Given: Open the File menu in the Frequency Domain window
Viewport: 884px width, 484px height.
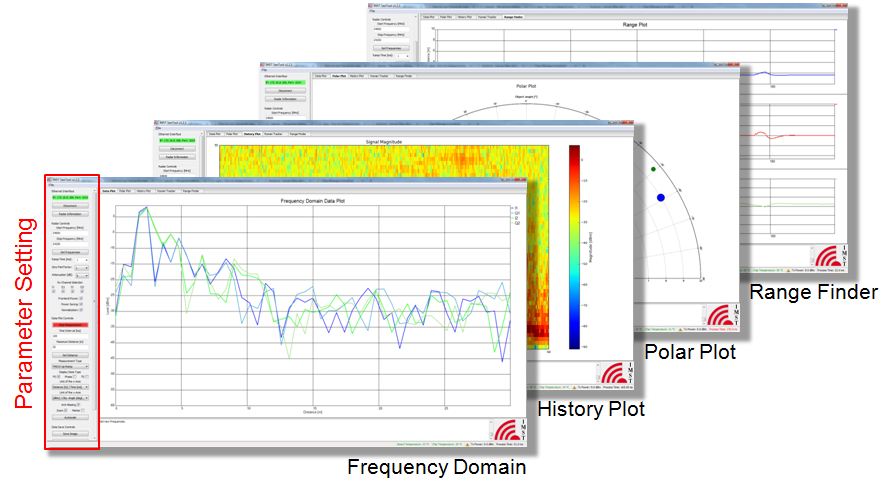Looking at the screenshot, I should tap(51, 185).
